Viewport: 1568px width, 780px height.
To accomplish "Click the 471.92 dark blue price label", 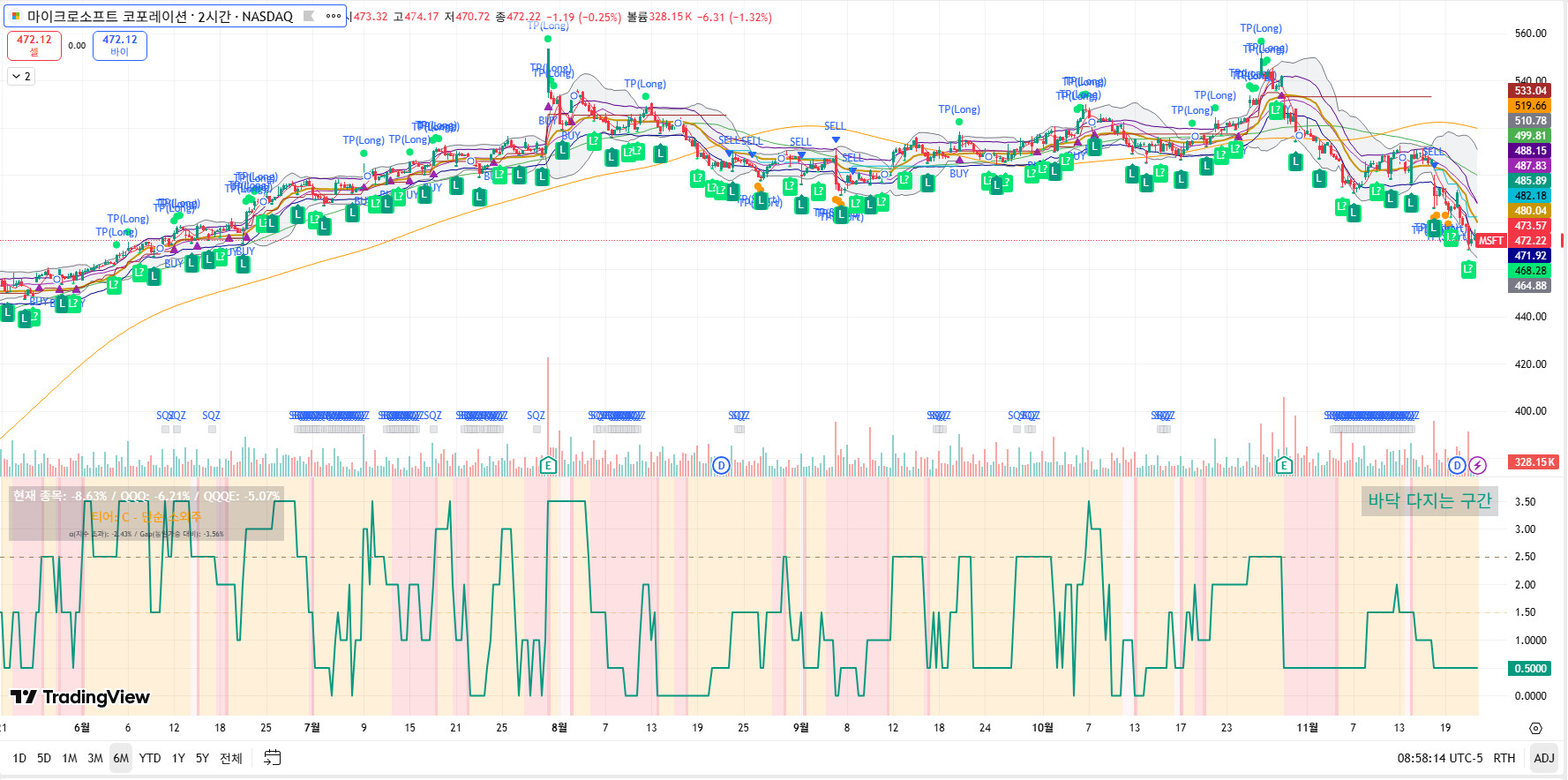I will click(x=1530, y=256).
